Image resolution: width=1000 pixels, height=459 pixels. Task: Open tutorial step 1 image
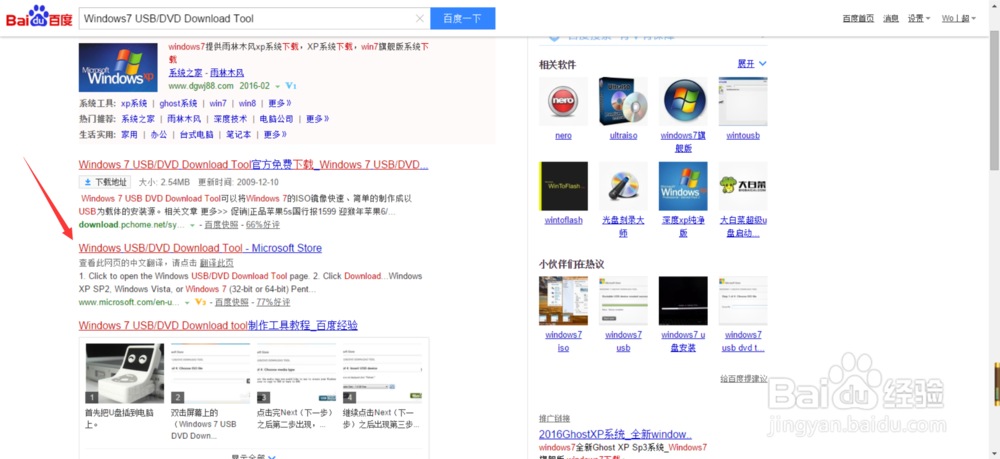coord(124,373)
